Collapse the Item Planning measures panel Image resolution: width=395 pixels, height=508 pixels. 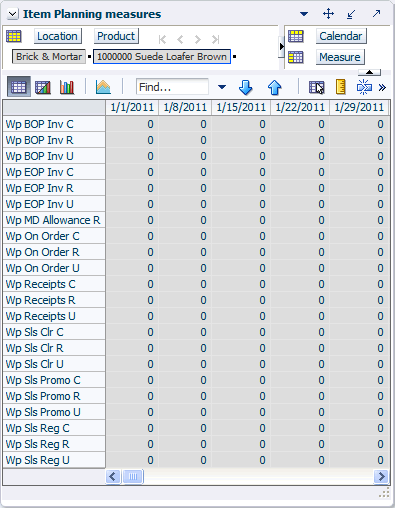tap(12, 14)
